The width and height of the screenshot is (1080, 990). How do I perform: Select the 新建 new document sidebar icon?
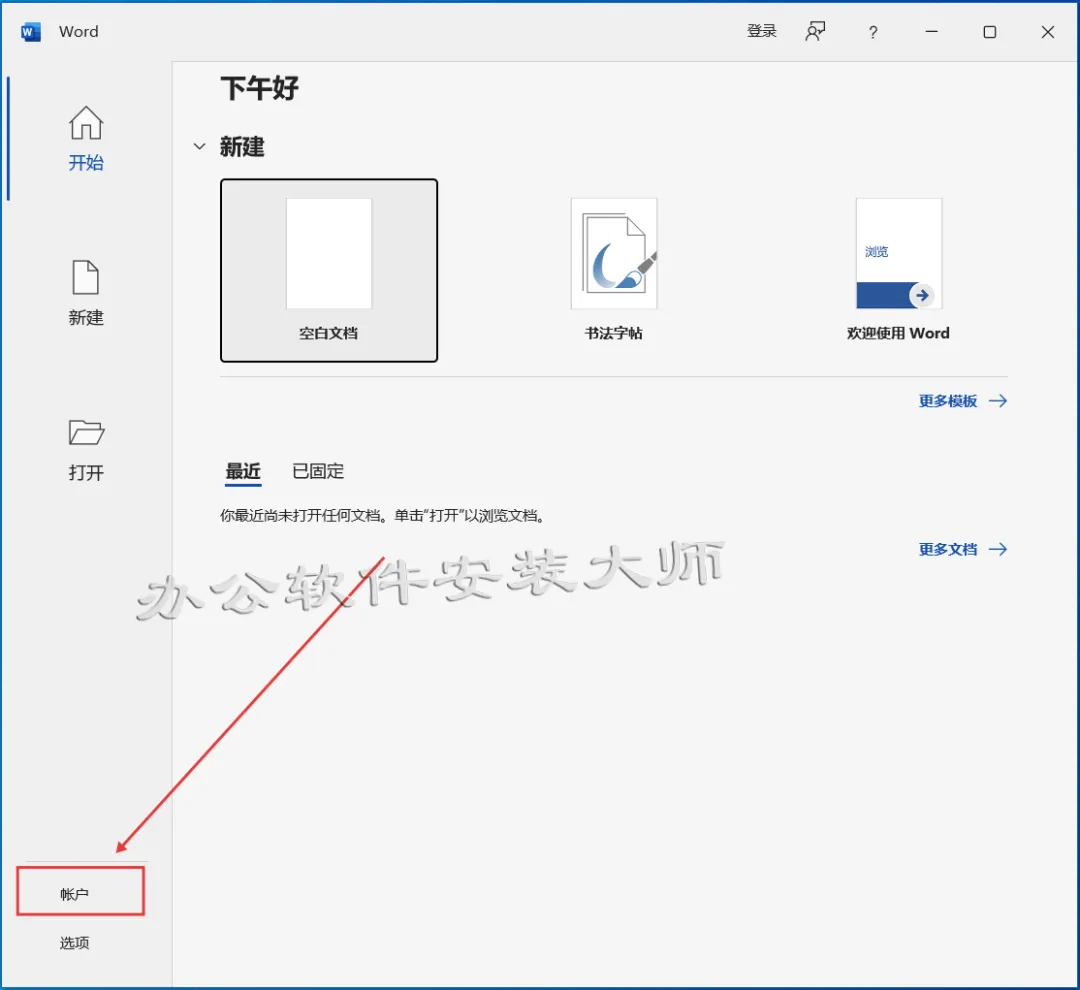point(85,293)
